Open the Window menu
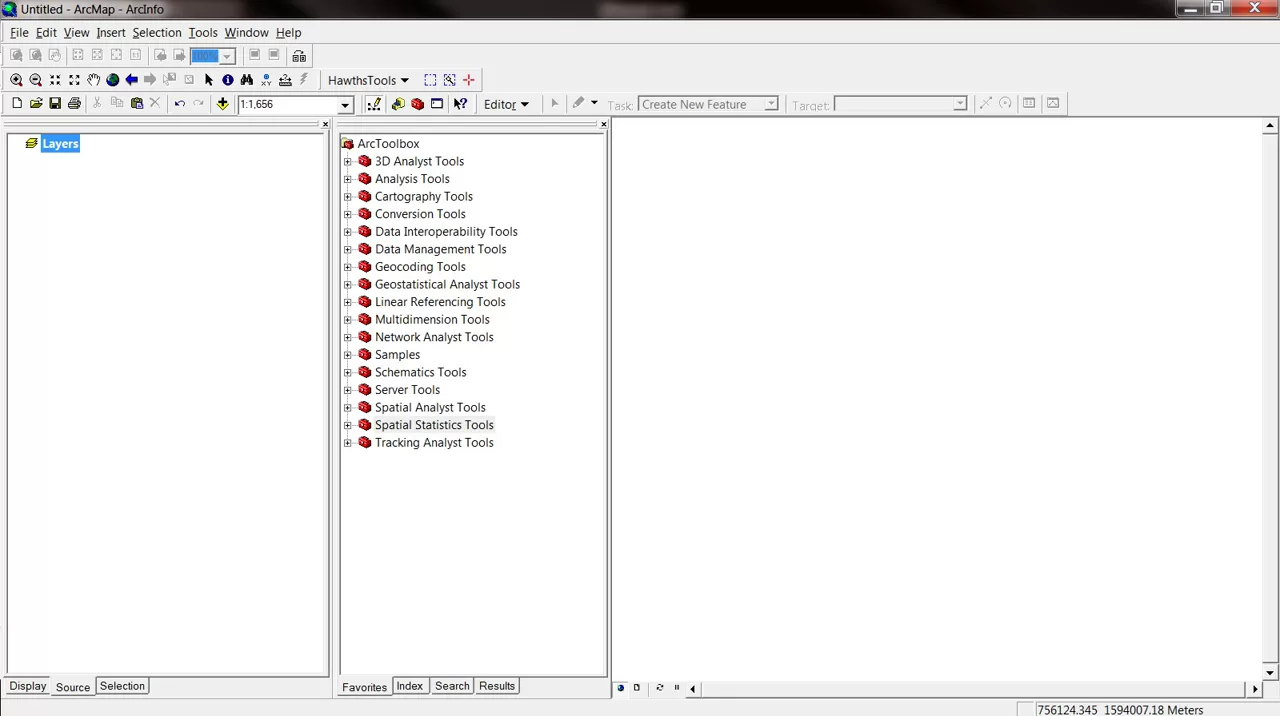 [x=246, y=33]
